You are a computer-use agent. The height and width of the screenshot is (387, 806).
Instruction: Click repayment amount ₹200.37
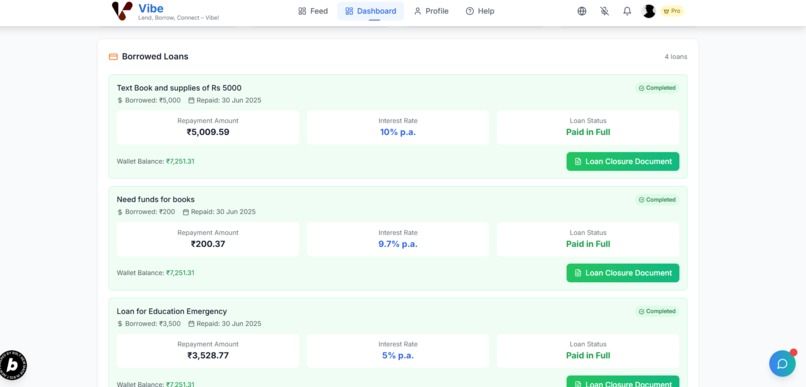click(x=208, y=244)
